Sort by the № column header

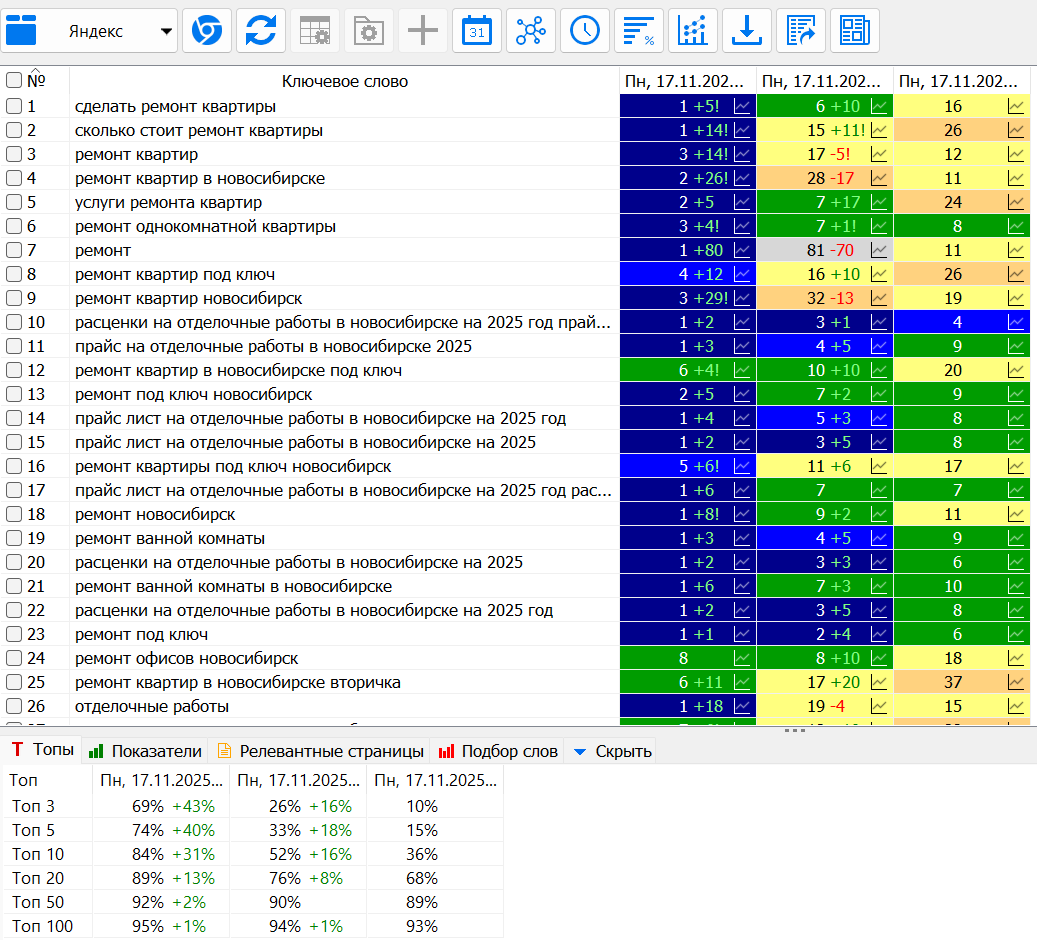(36, 81)
